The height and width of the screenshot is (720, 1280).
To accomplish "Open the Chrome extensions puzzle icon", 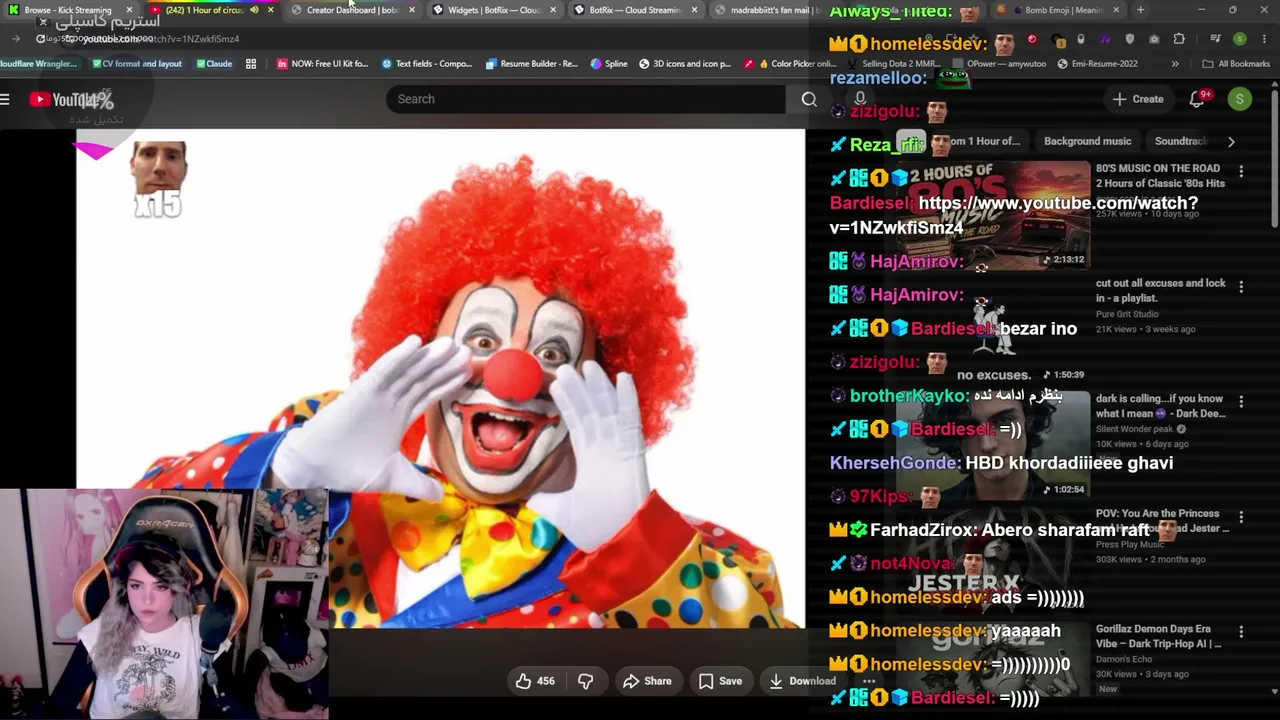I will pos(1179,39).
